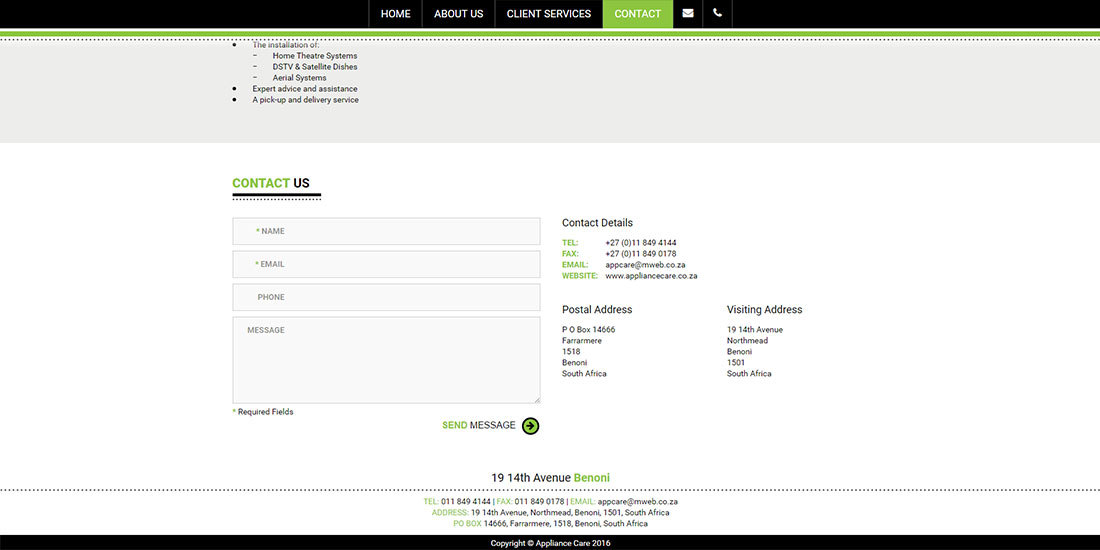The image size is (1100, 550).
Task: Click the 19 14th Avenue Benoni heading
Action: (550, 478)
